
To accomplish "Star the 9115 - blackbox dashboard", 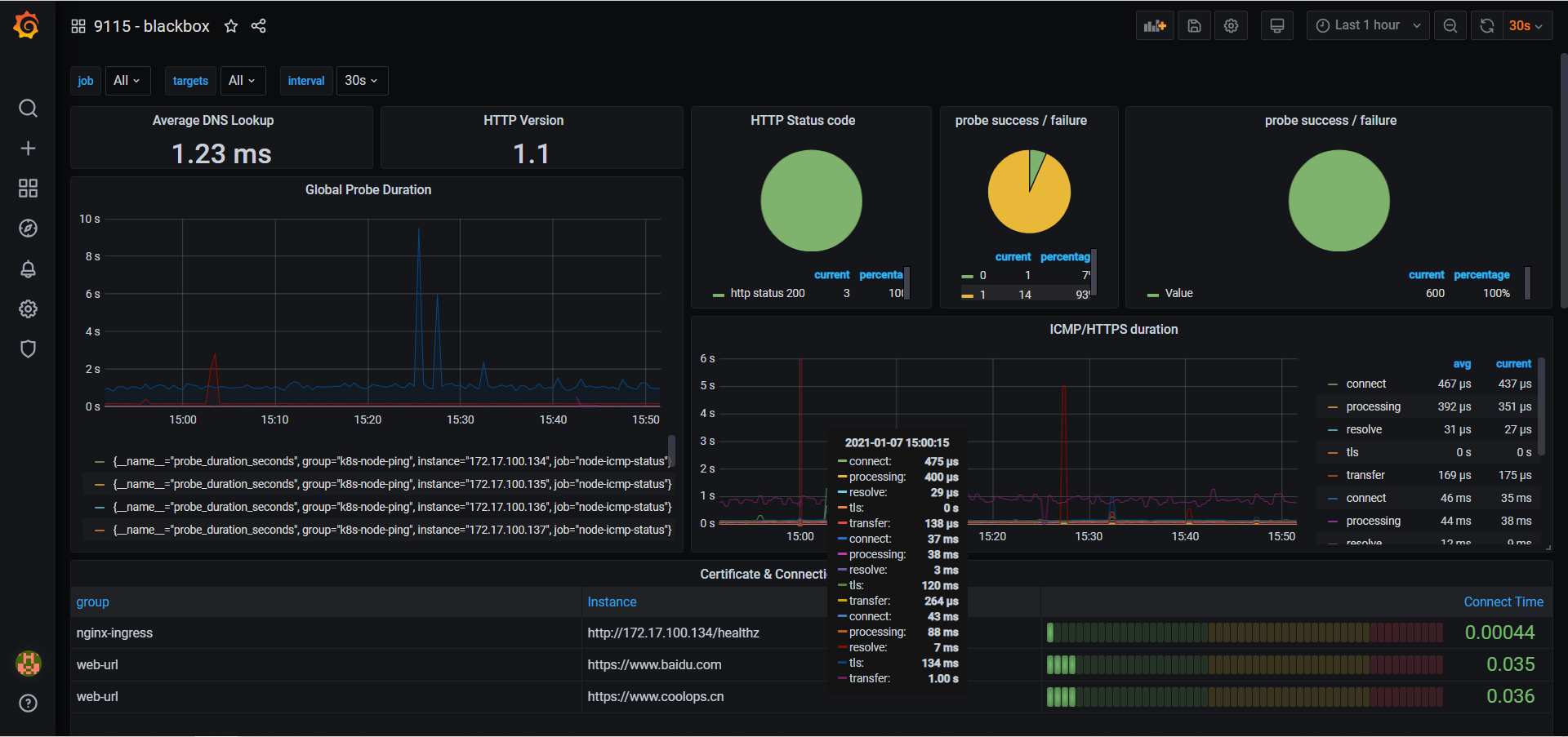I will point(231,26).
